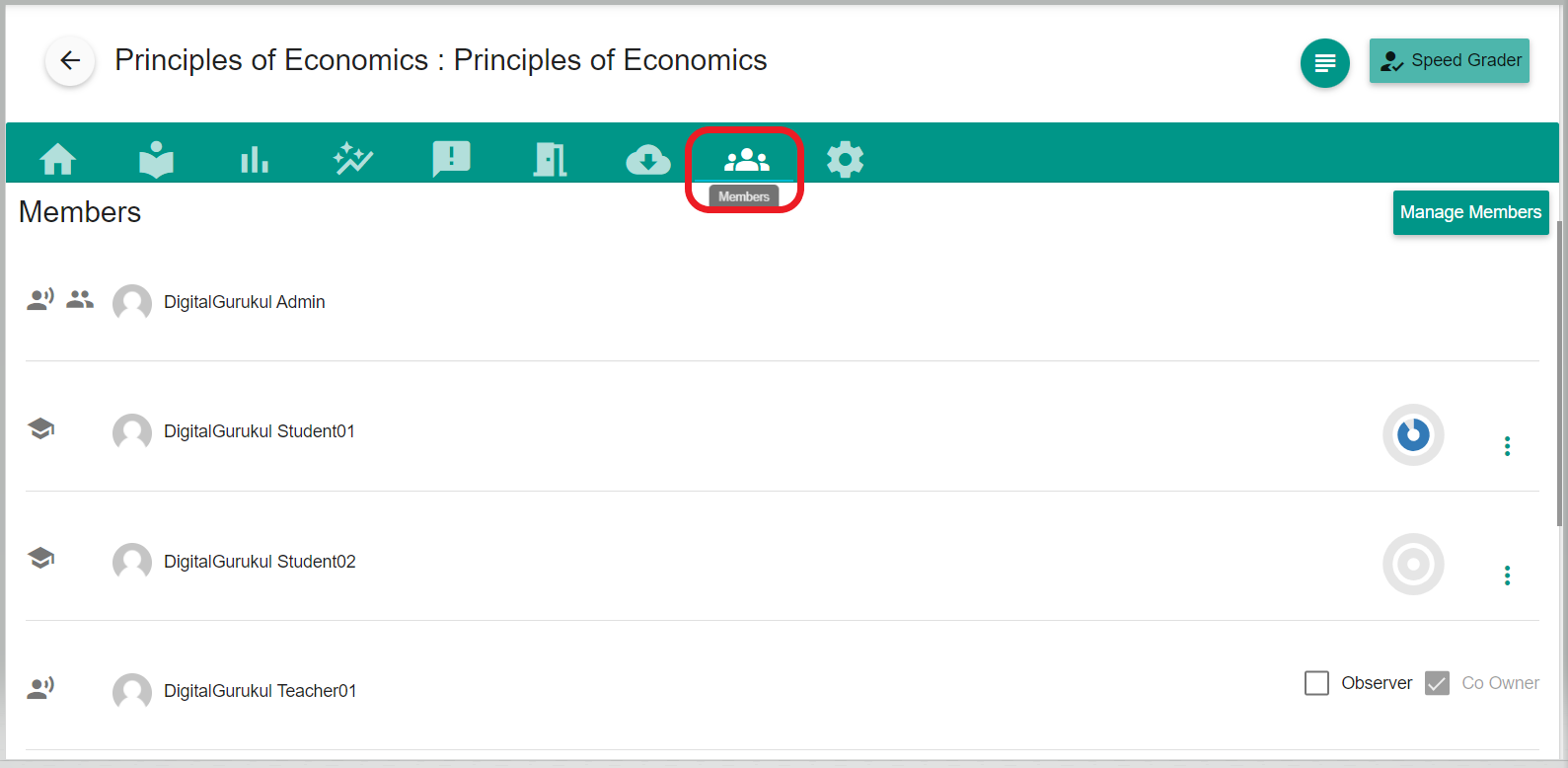Toggle the Co Owner checkbox for Teacher01
Image resolution: width=1568 pixels, height=768 pixels.
tap(1438, 683)
